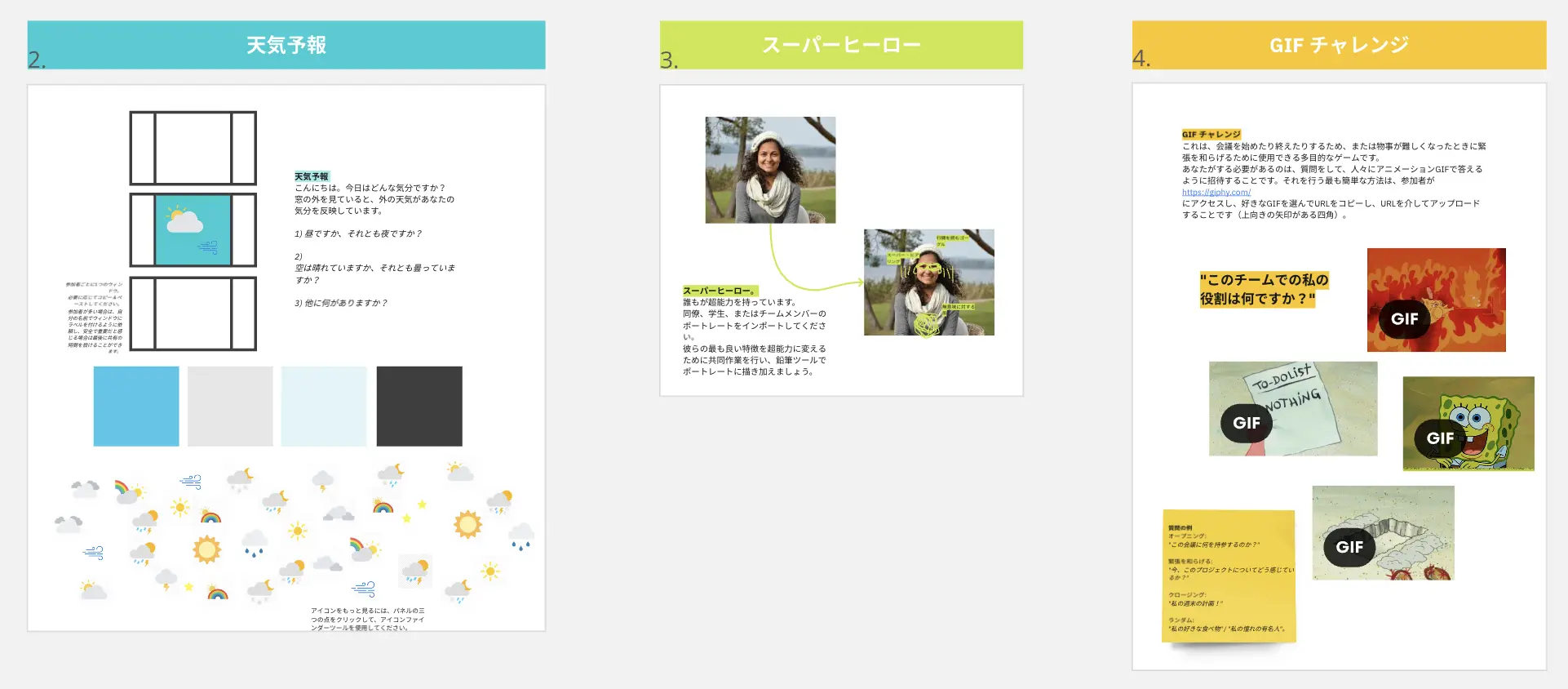1568x689 pixels.
Task: Pick the pale blue color square
Action: coord(324,406)
